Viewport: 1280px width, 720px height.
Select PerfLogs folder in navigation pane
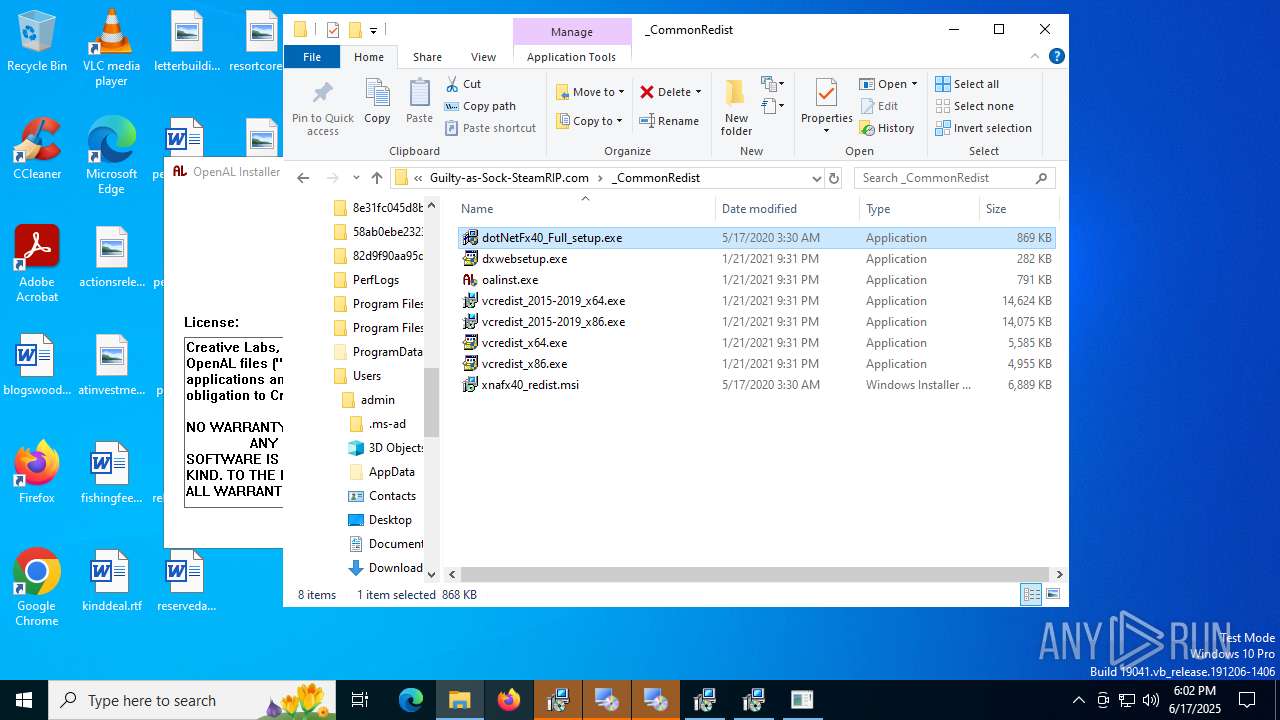376,280
